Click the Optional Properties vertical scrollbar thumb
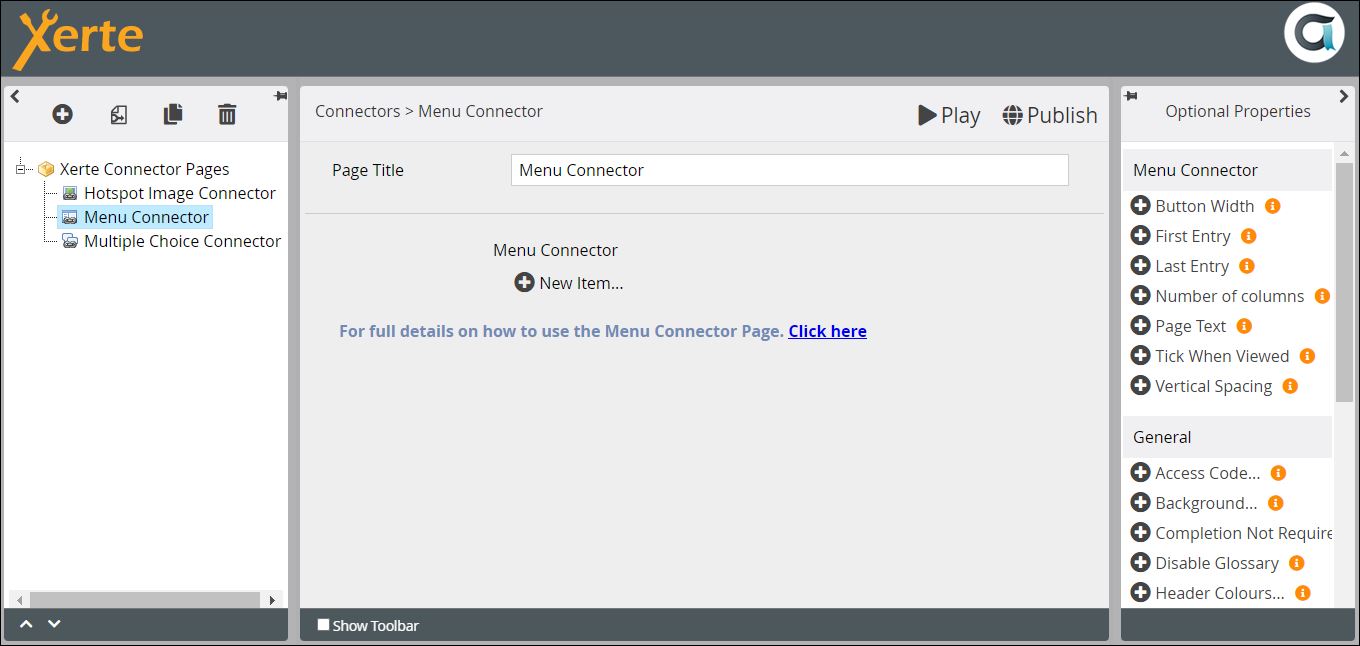 click(1344, 282)
